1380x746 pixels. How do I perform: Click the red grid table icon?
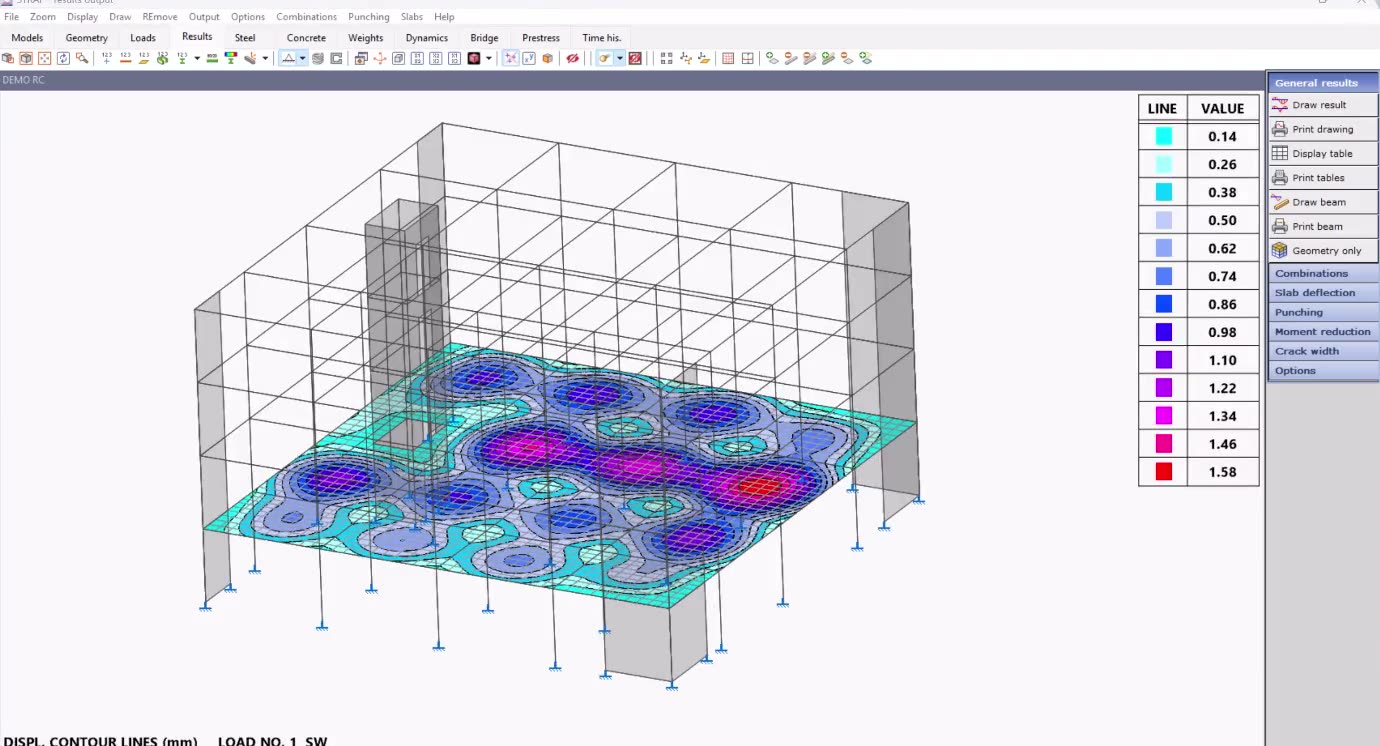pyautogui.click(x=728, y=58)
